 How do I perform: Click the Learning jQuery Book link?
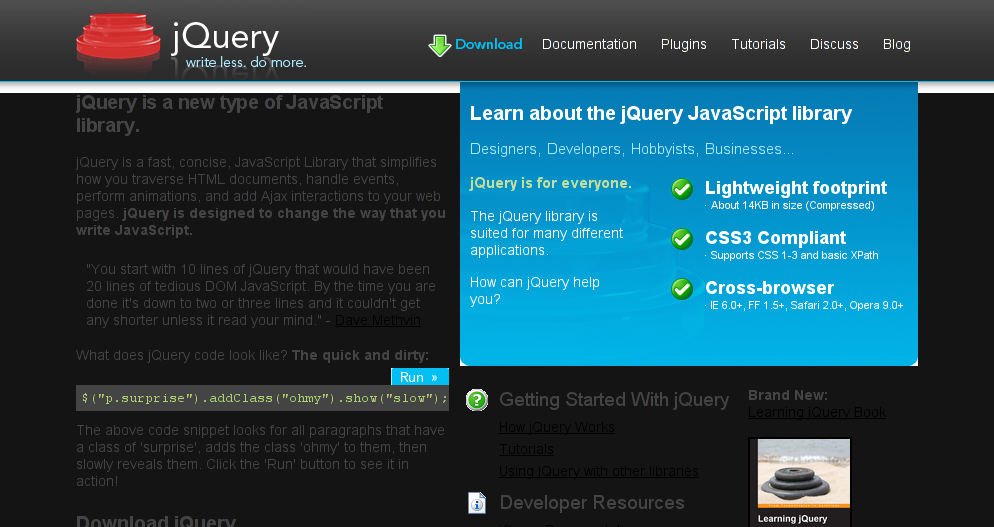[x=817, y=412]
